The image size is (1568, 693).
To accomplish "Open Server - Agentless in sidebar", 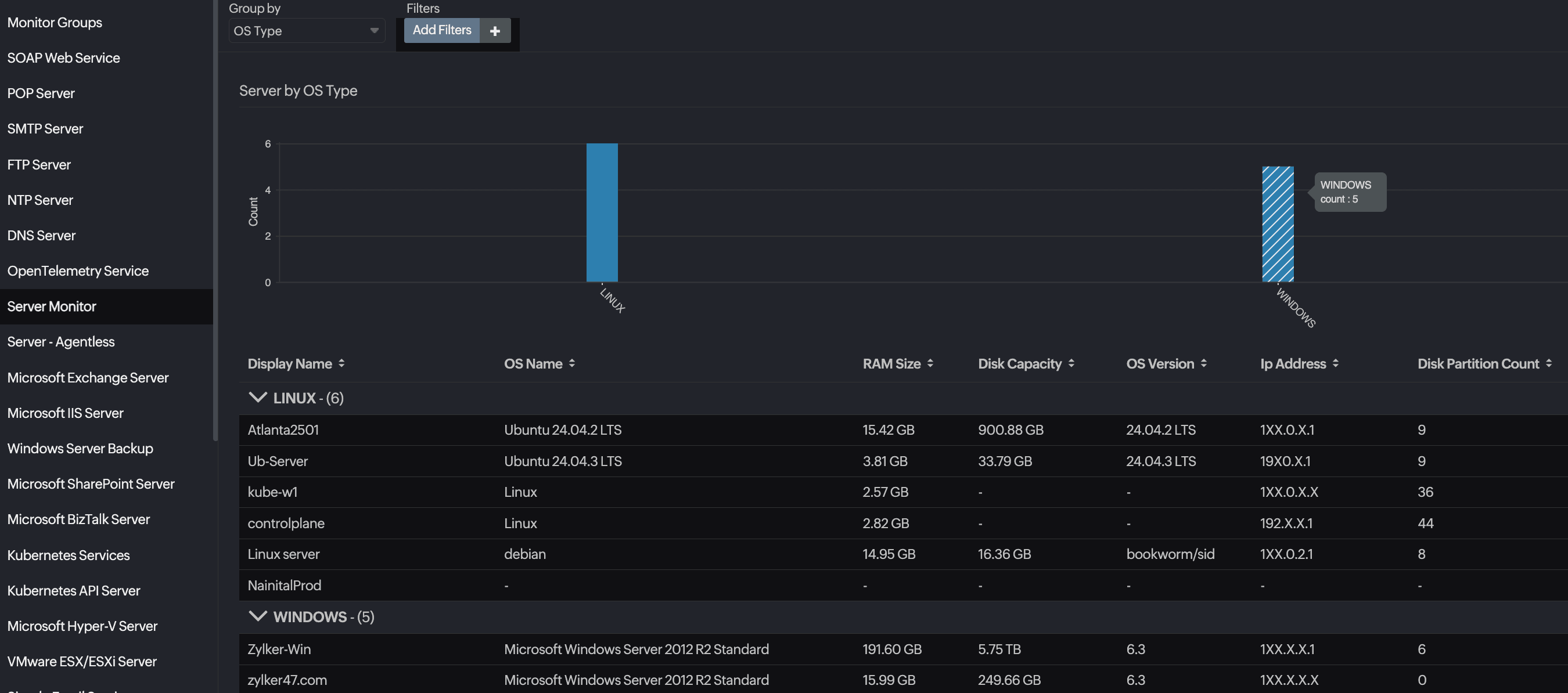I will pos(61,341).
